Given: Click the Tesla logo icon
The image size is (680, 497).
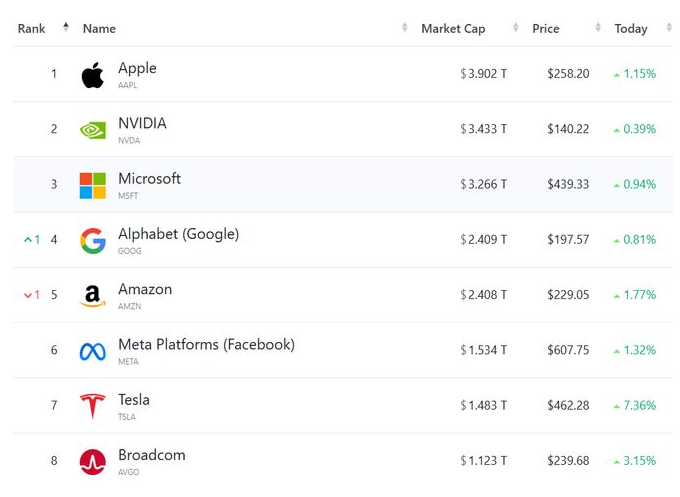Looking at the screenshot, I should 93,406.
